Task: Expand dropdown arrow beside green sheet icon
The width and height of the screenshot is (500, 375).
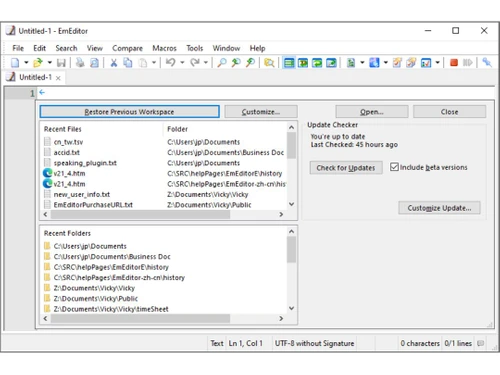Action: [362, 63]
